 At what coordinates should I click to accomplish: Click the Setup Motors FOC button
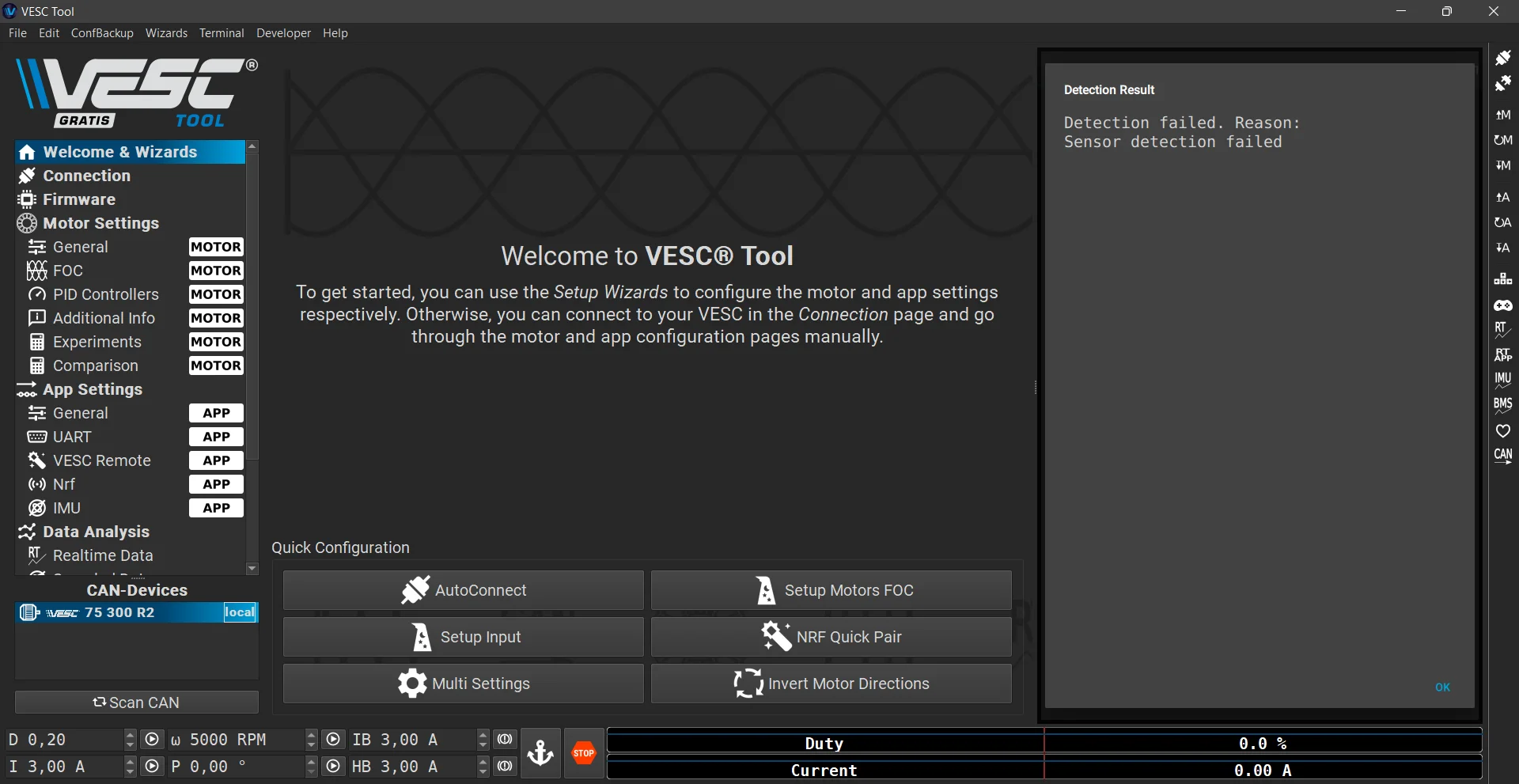[x=831, y=590]
